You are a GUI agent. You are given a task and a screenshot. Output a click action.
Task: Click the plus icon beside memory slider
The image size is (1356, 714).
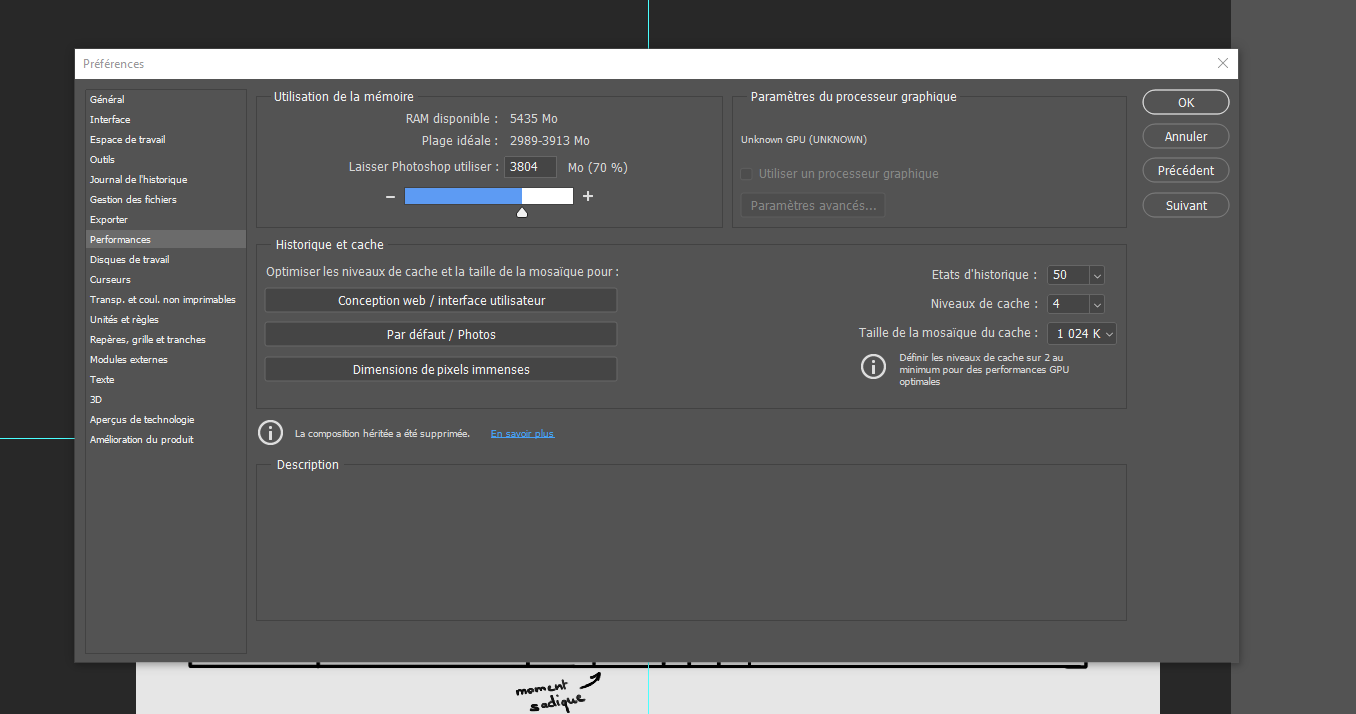click(588, 196)
